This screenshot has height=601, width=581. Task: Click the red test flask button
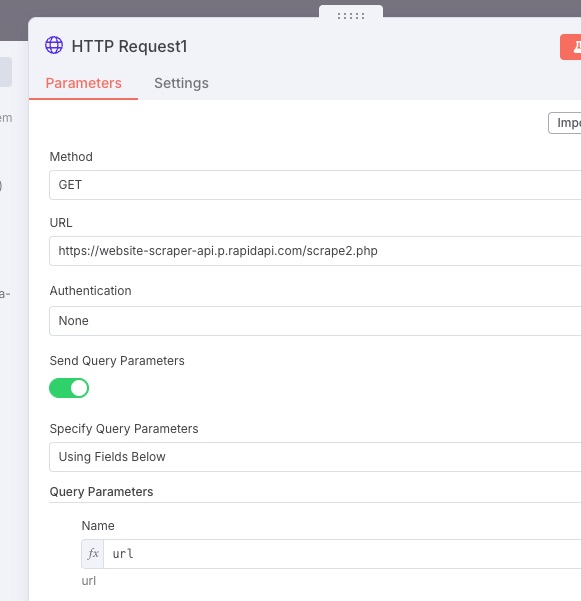[x=571, y=47]
